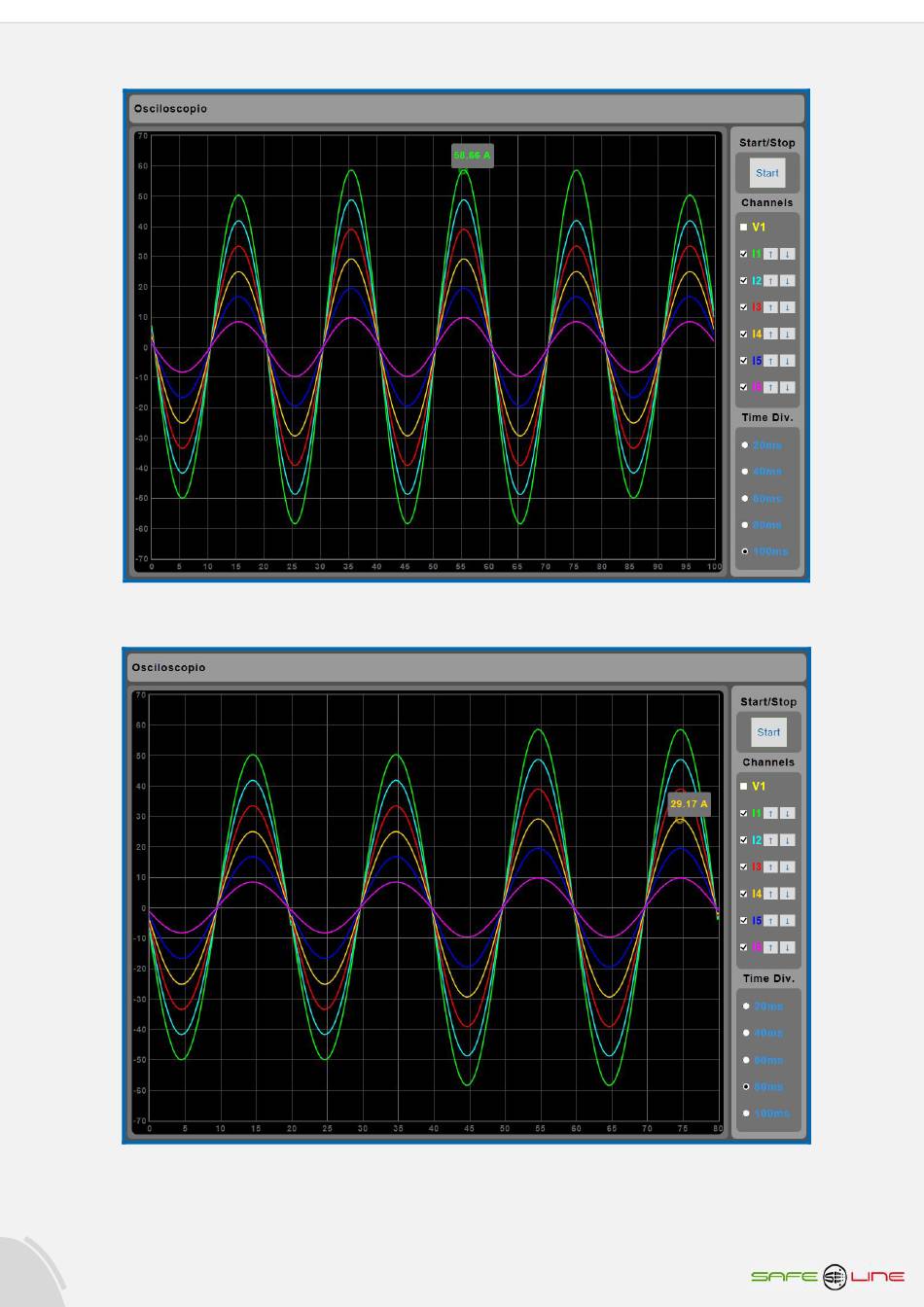Click I3 down arrow in upper oscilloscope
This screenshot has height=1307, width=924.
pyautogui.click(x=788, y=307)
